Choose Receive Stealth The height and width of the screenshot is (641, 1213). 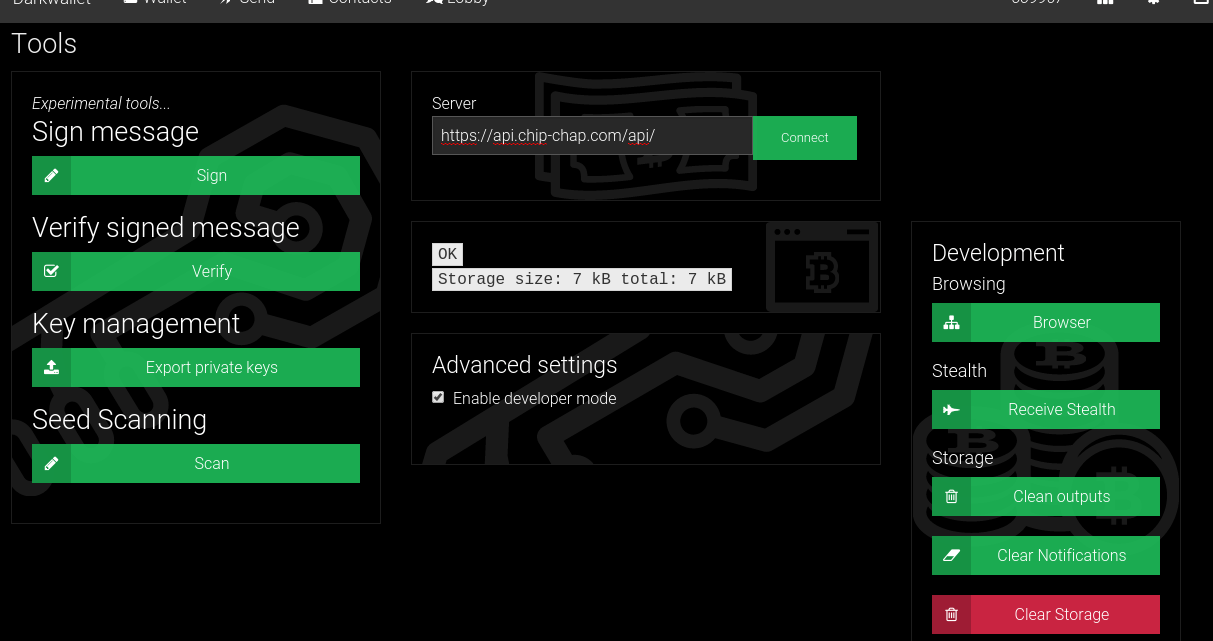pyautogui.click(x=1062, y=410)
